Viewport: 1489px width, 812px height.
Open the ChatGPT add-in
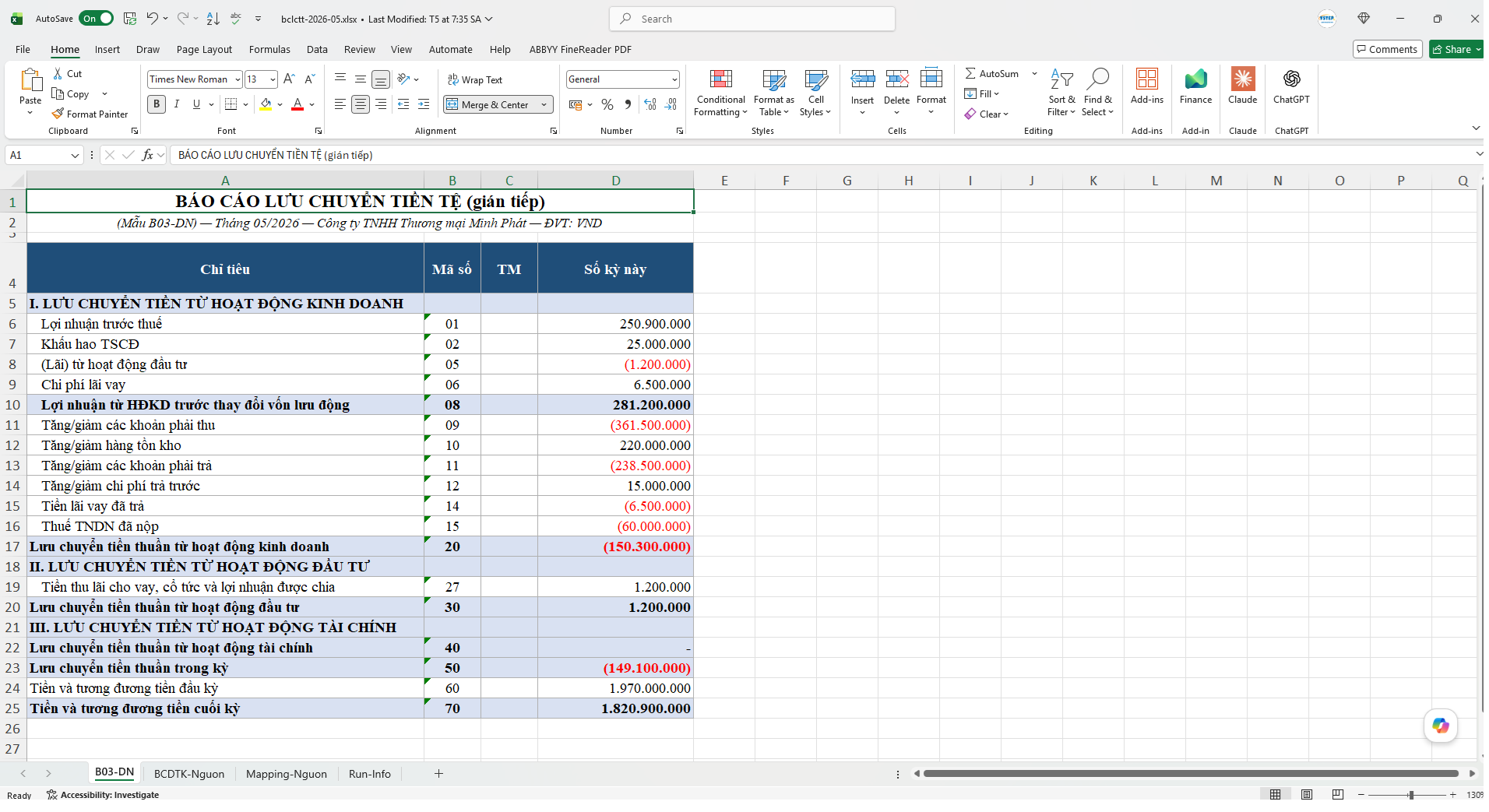1291,79
